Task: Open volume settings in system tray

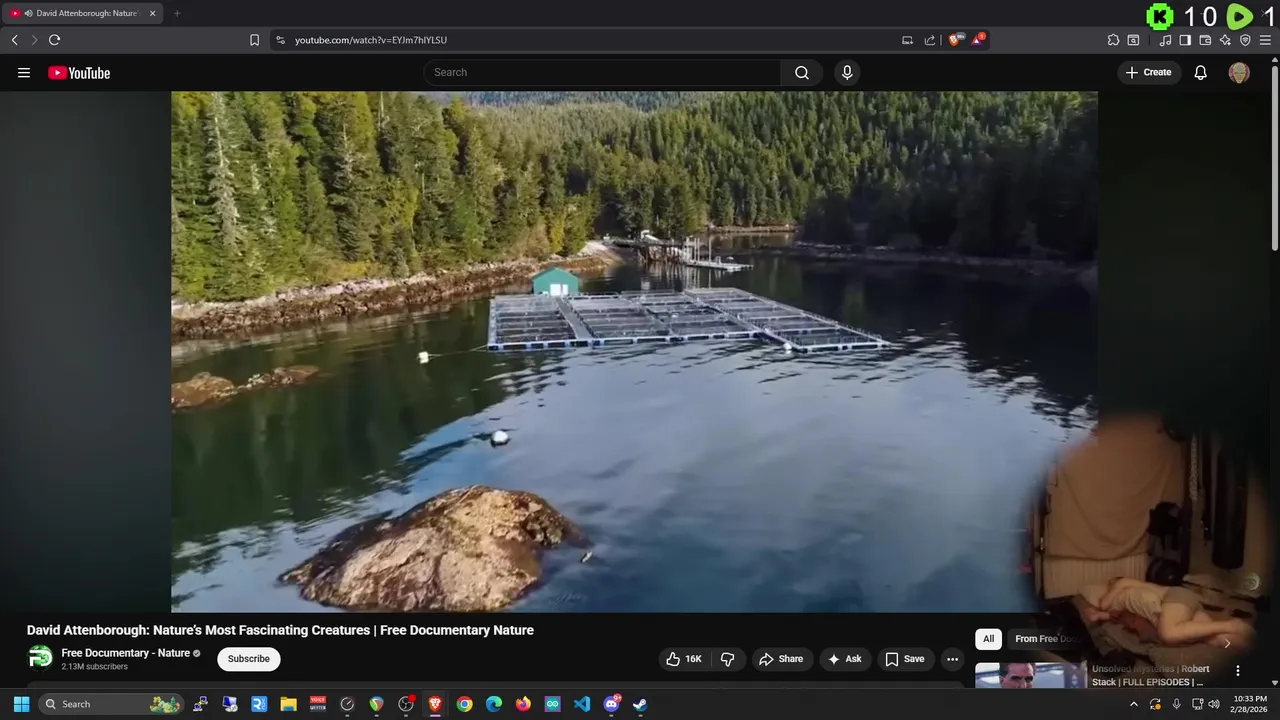Action: 1214,704
